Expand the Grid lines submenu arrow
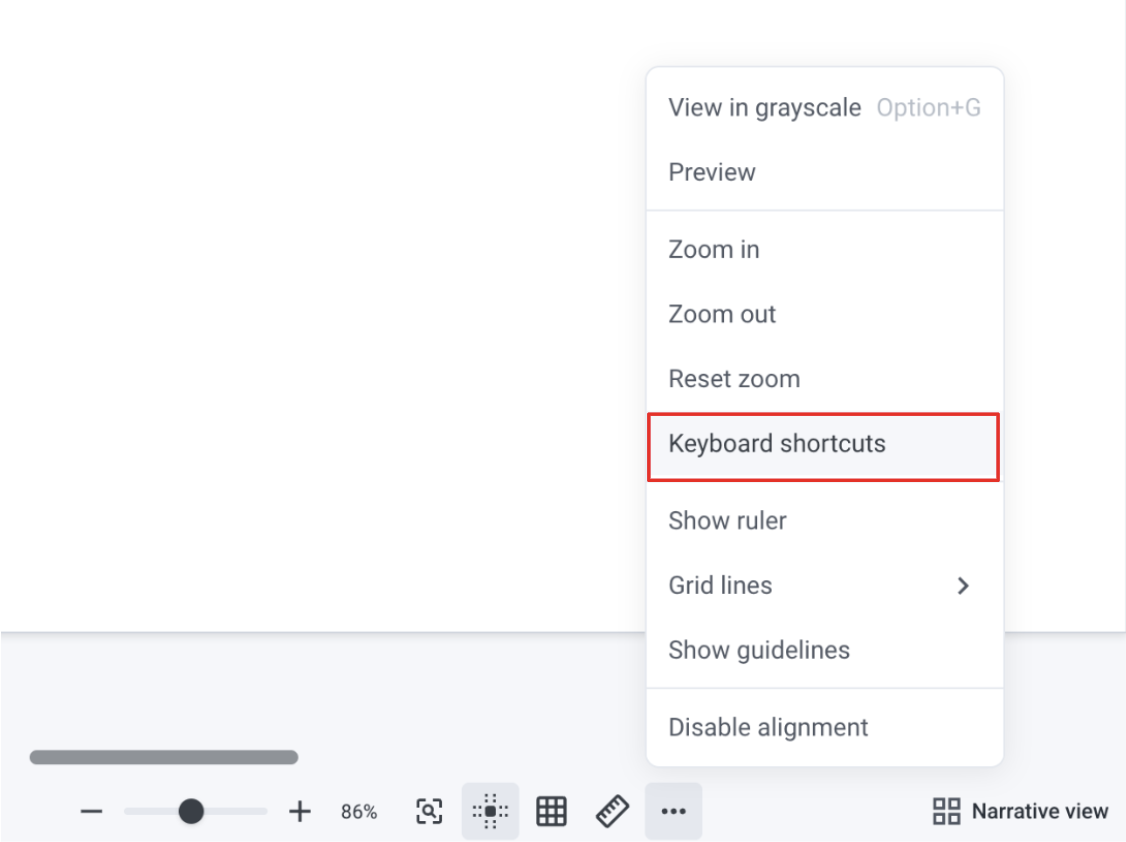The image size is (1126, 842). (x=963, y=586)
